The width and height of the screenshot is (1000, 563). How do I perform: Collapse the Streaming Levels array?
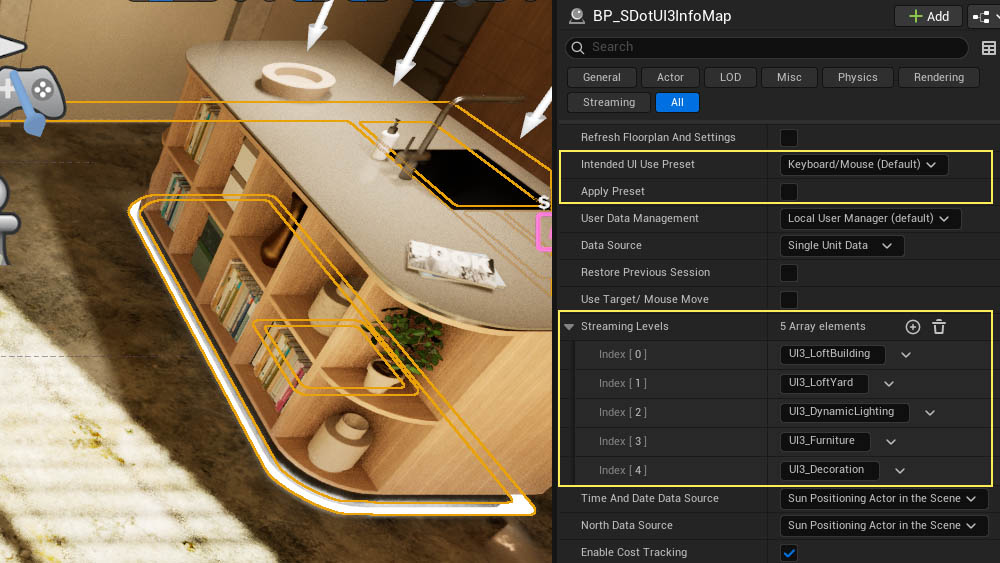pos(569,326)
